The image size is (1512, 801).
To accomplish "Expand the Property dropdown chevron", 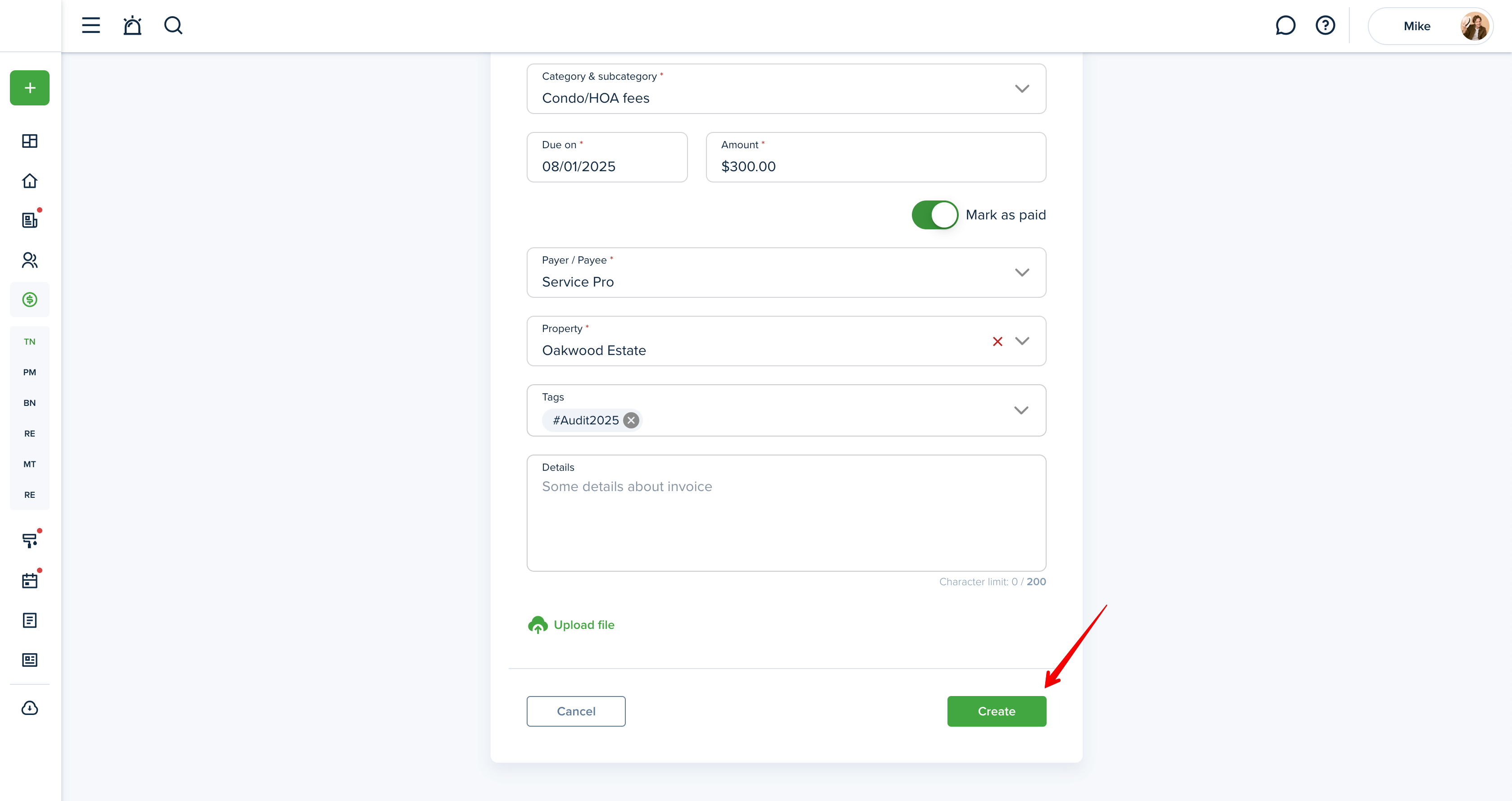I will tap(1022, 341).
